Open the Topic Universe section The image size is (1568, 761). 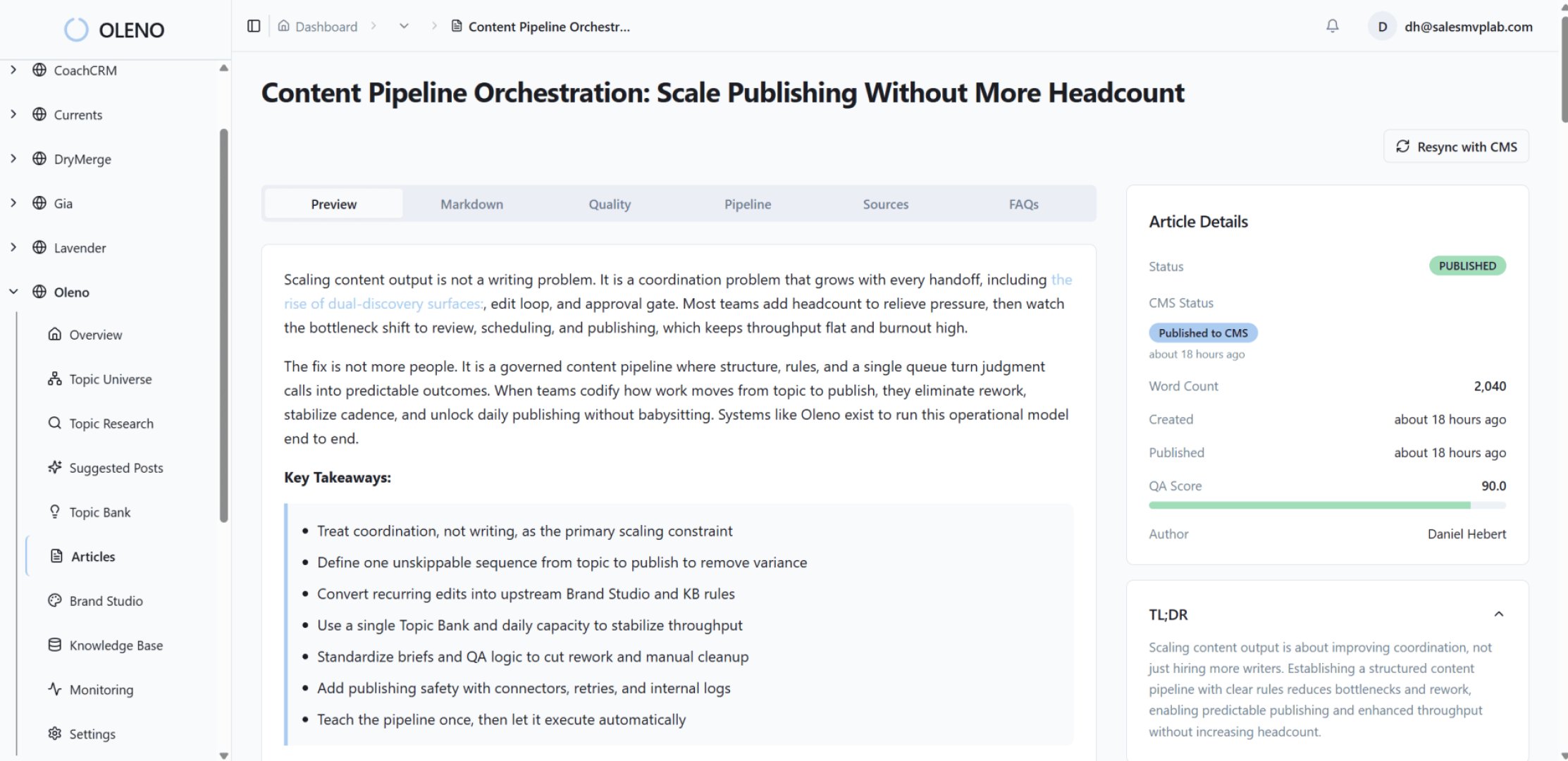pos(110,378)
